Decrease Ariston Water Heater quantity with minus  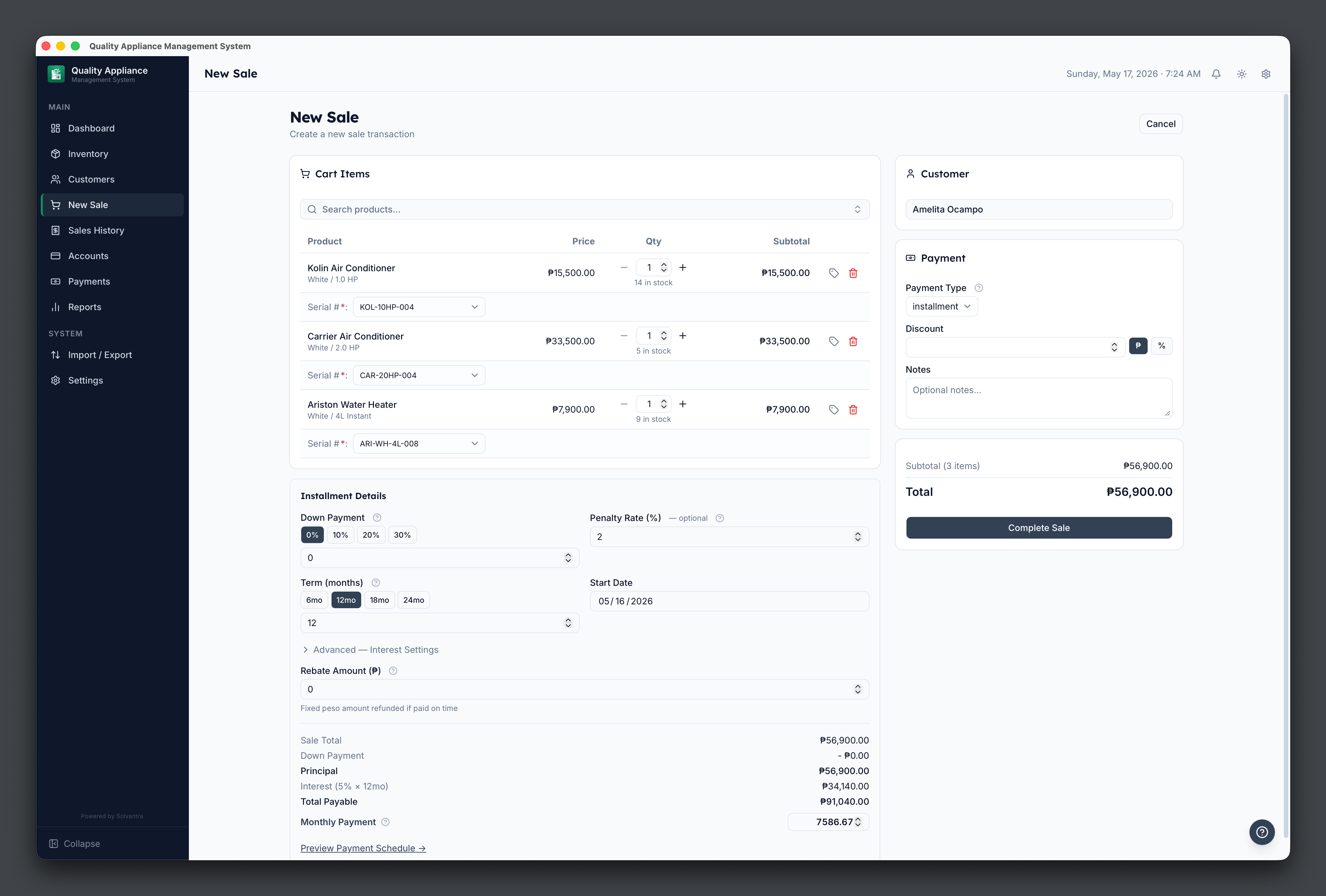point(624,404)
